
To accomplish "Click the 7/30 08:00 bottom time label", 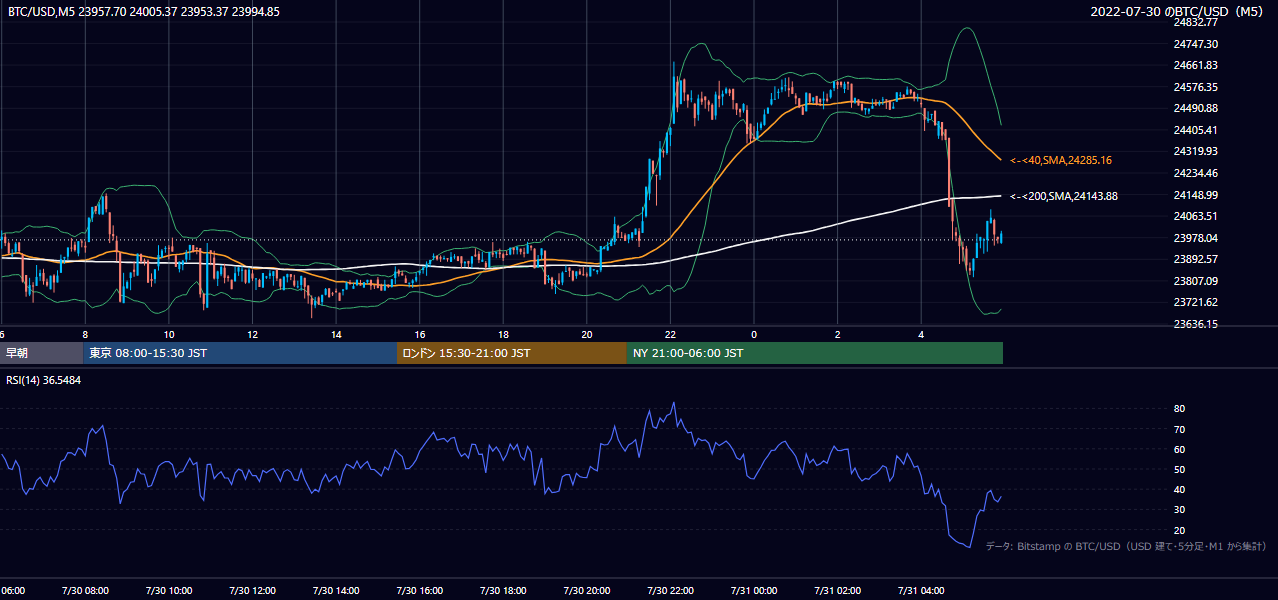I will coord(85,591).
